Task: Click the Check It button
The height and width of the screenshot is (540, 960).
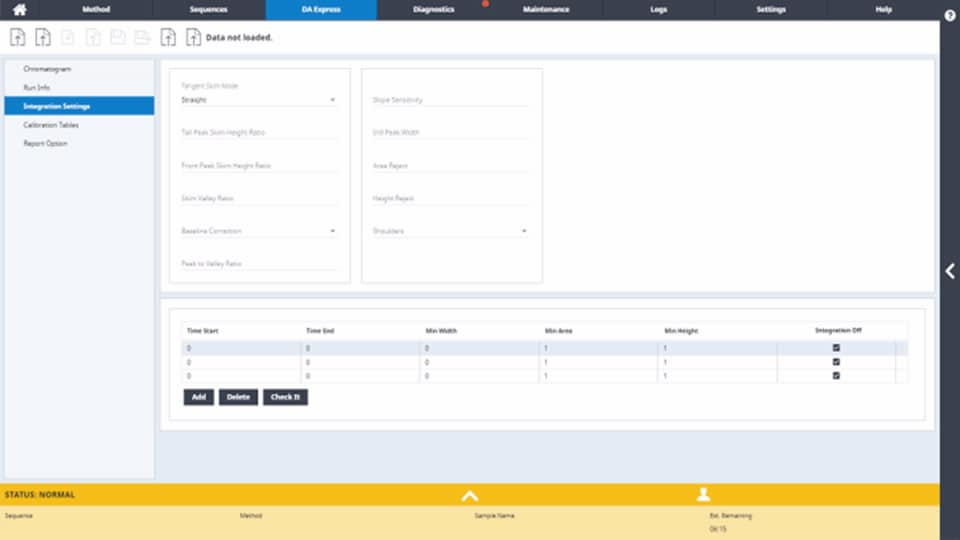Action: (x=285, y=397)
